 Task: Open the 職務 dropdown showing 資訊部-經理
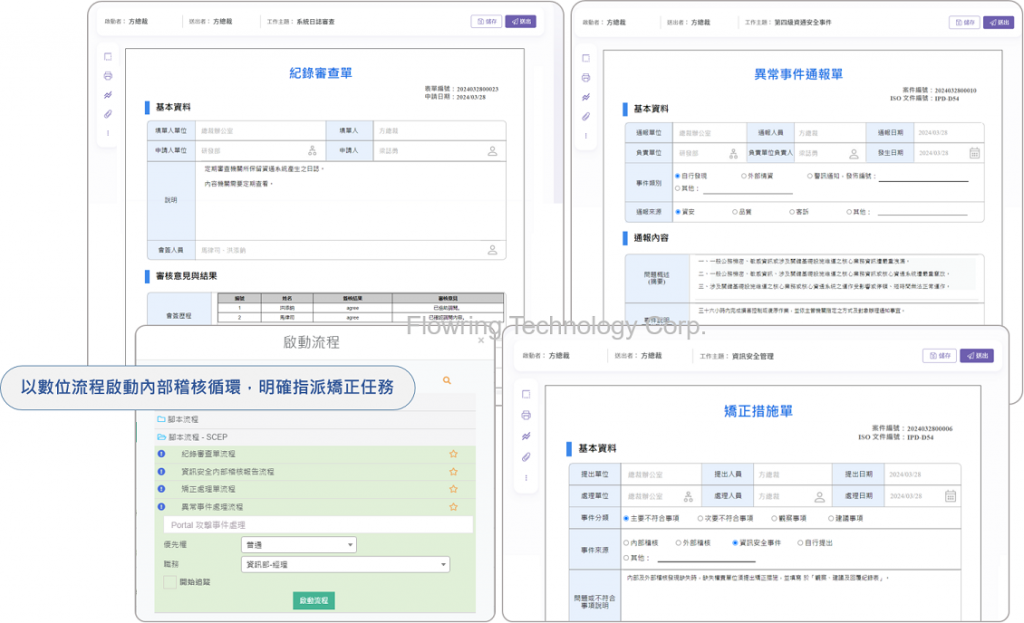pos(345,565)
